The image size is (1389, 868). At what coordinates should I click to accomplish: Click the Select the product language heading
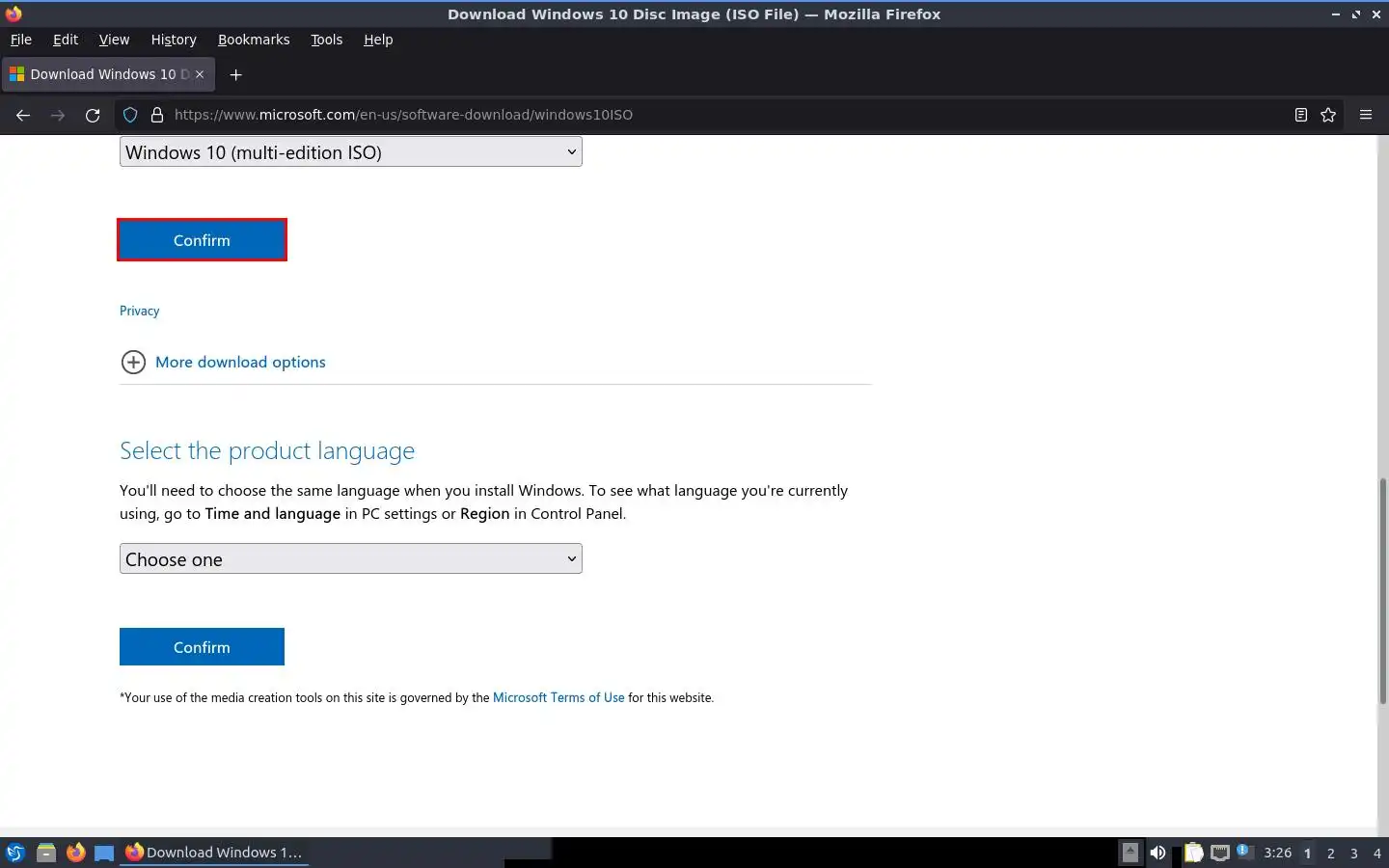point(267,450)
